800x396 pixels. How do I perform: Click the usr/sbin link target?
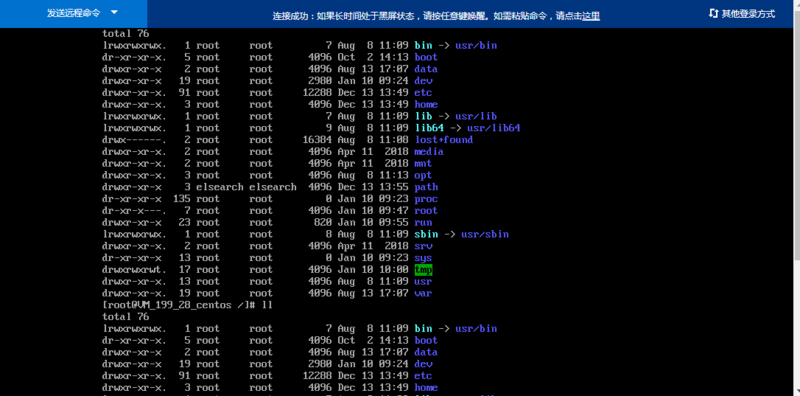(x=485, y=234)
